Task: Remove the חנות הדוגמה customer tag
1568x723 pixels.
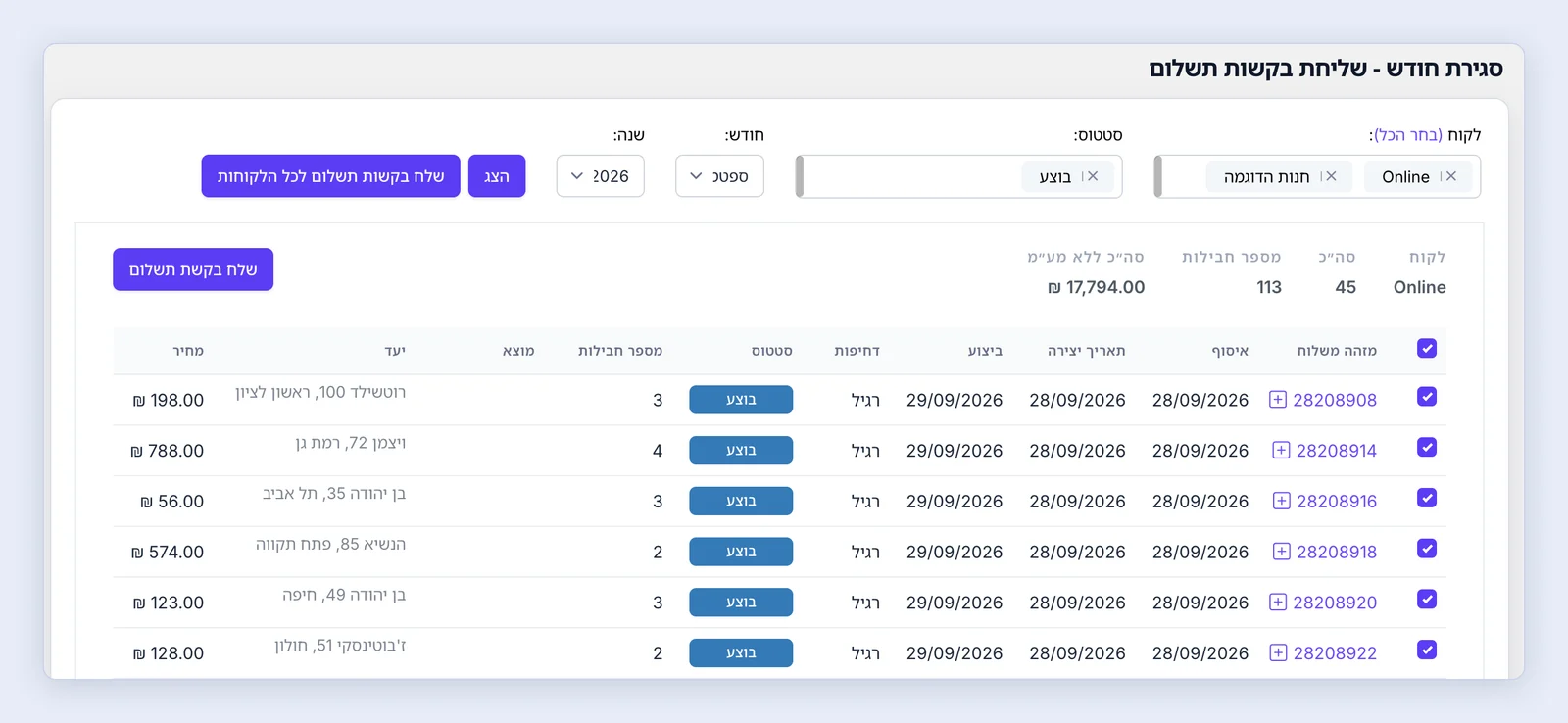Action: tap(1330, 176)
